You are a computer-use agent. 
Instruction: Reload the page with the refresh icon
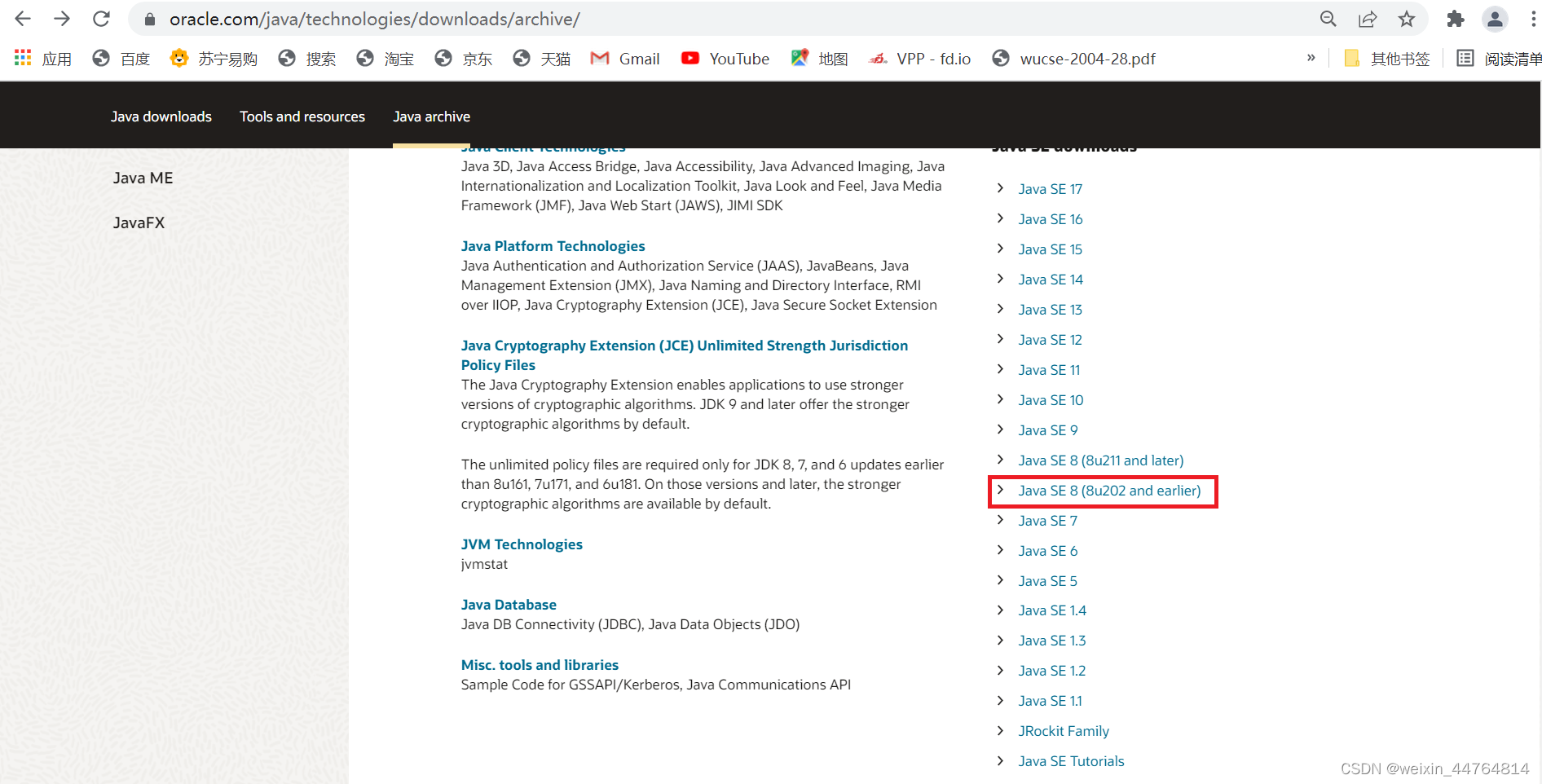coord(101,19)
